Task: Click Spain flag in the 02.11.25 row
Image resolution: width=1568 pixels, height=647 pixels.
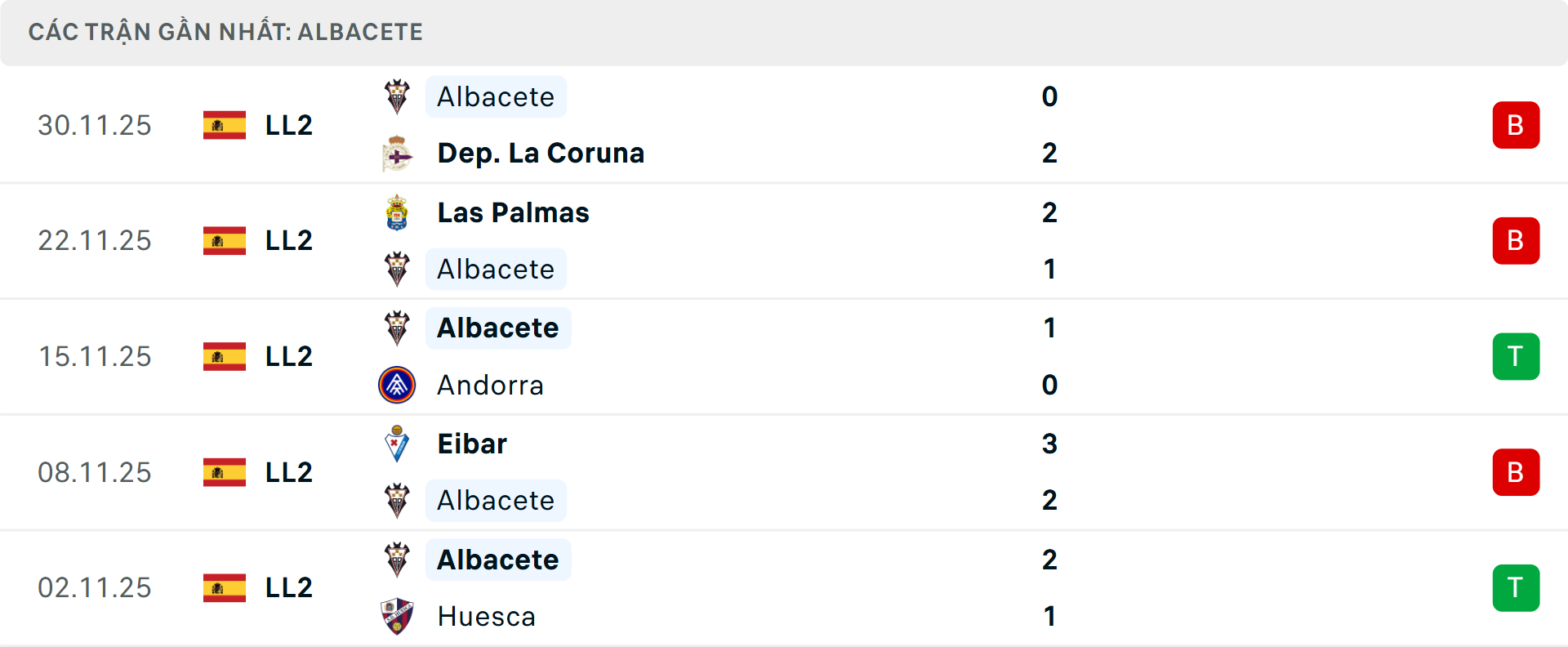Action: [x=225, y=588]
